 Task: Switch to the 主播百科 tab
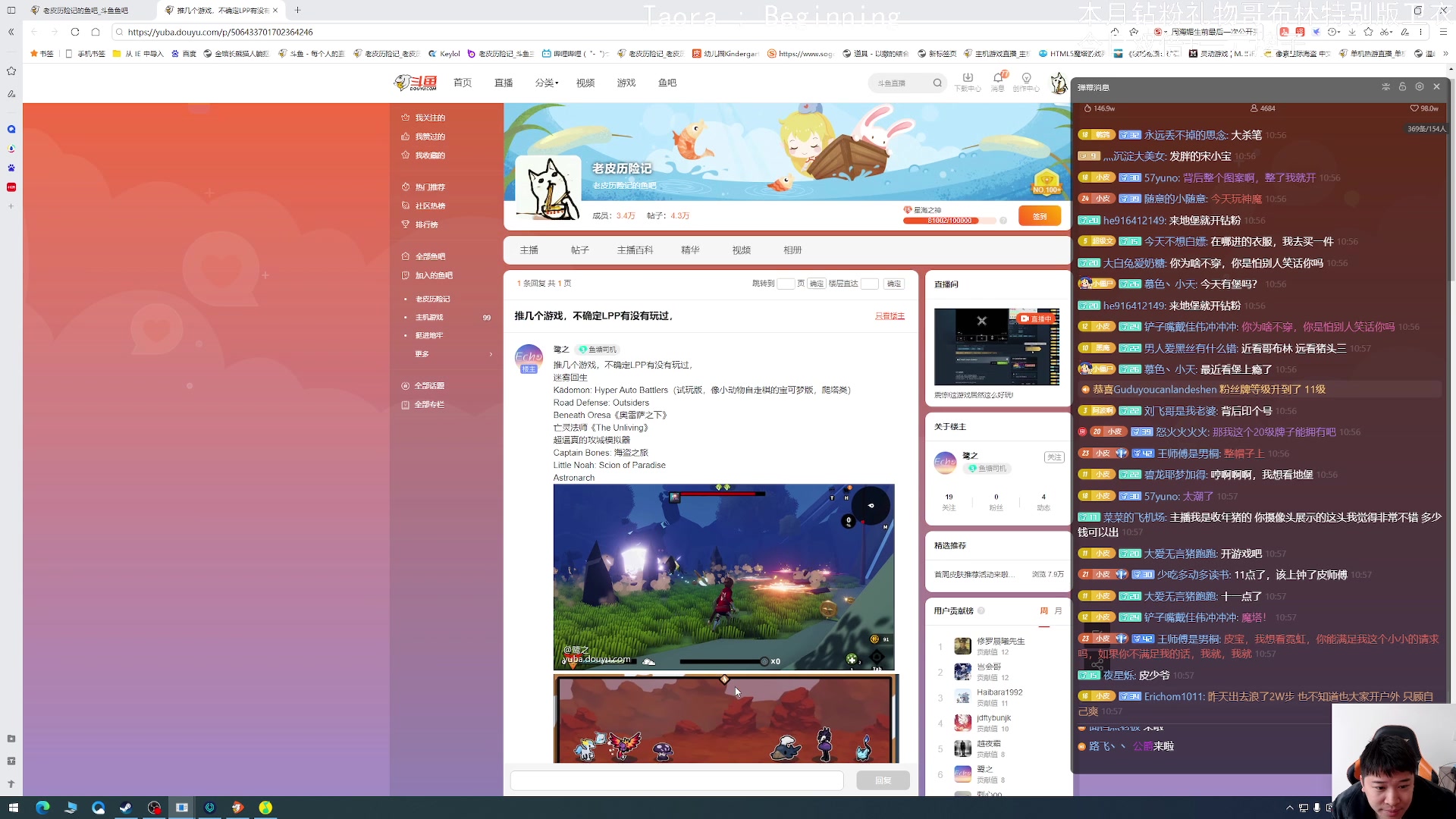pos(635,249)
